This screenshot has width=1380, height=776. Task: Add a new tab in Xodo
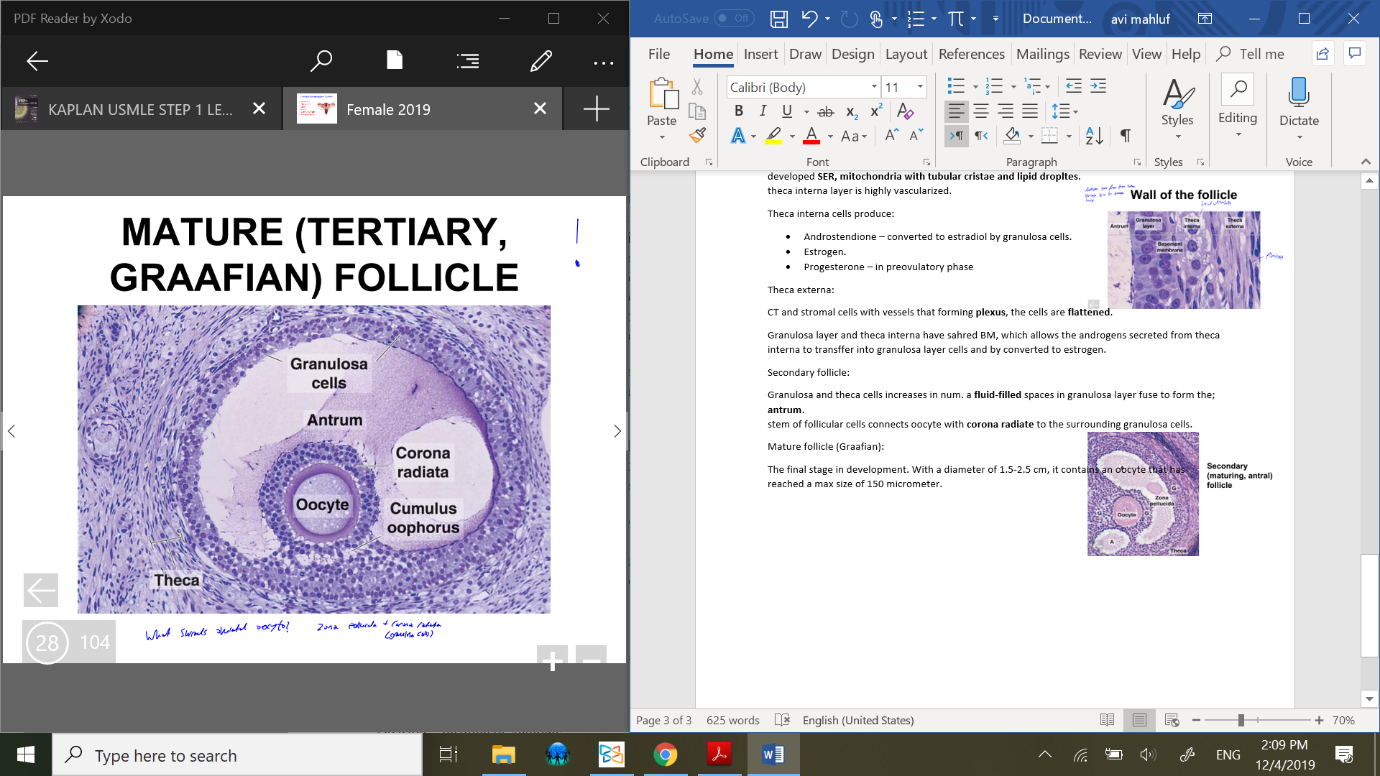pyautogui.click(x=596, y=109)
